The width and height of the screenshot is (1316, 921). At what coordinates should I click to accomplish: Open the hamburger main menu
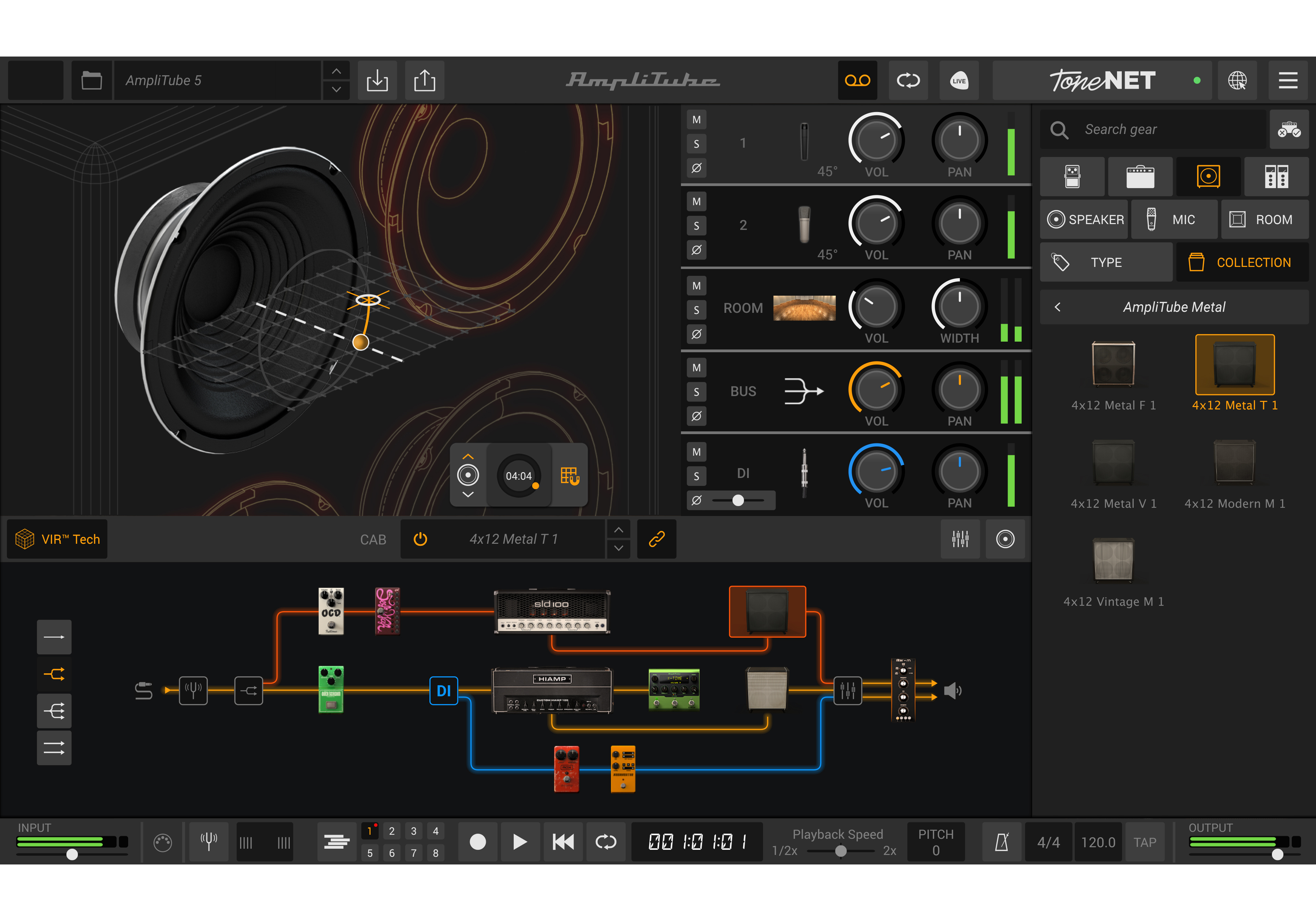click(x=1288, y=80)
